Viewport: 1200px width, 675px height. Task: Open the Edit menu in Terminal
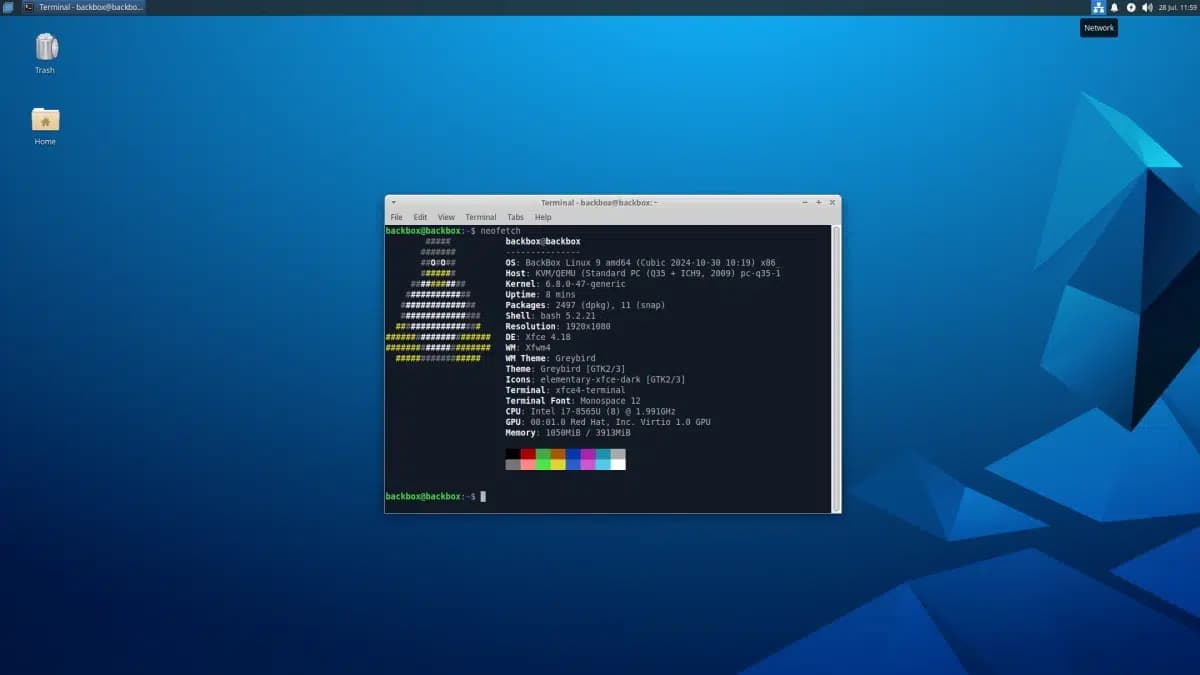(420, 217)
